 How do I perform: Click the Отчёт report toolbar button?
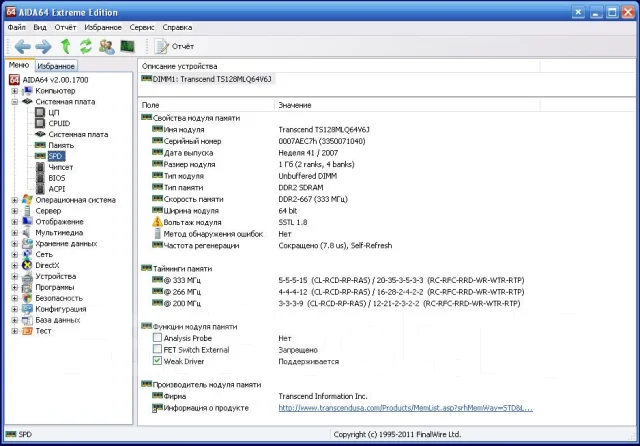click(x=174, y=46)
